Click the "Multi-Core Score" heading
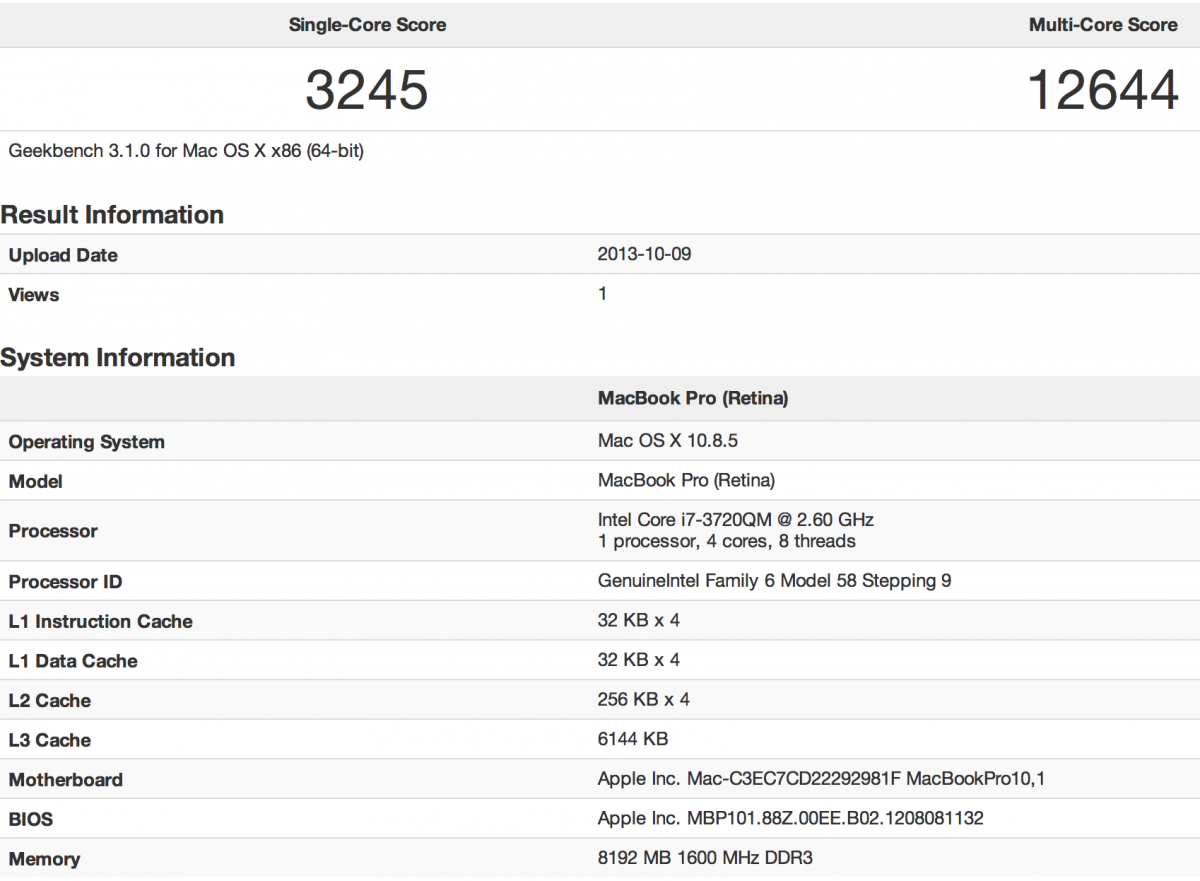Viewport: 1200px width, 881px height. coord(1103,25)
